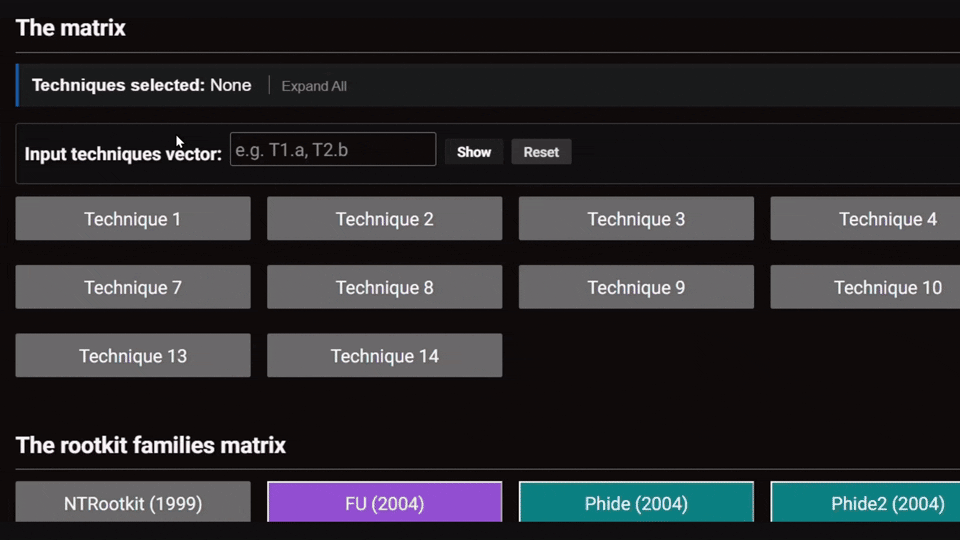Select the Technique 14 tile
Screen dimensions: 960x540
click(x=384, y=356)
